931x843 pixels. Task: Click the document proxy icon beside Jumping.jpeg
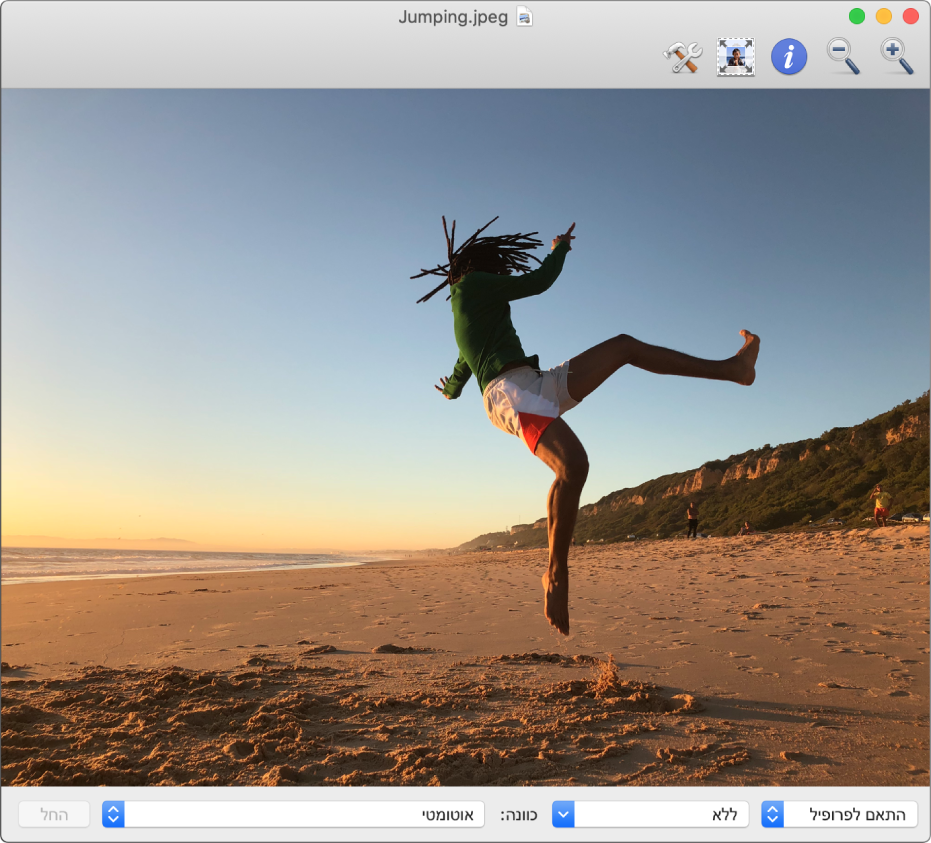pyautogui.click(x=525, y=17)
